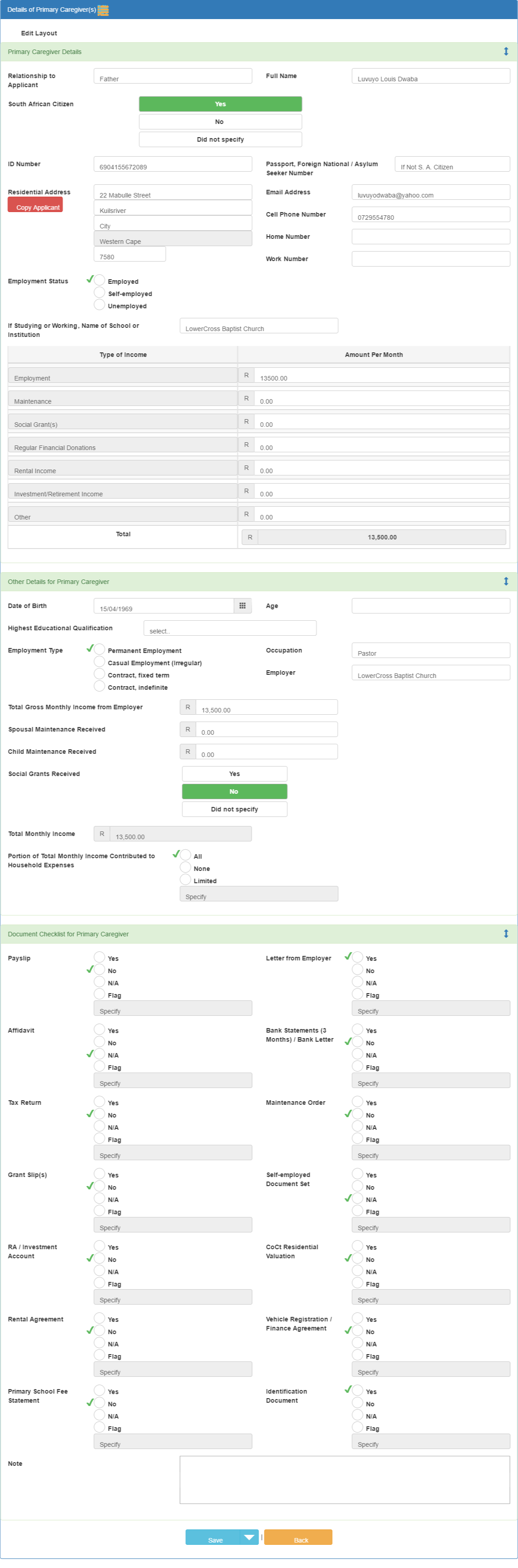Open the Save button dropdown arrow
This screenshot has width=518, height=1568.
249,1537
